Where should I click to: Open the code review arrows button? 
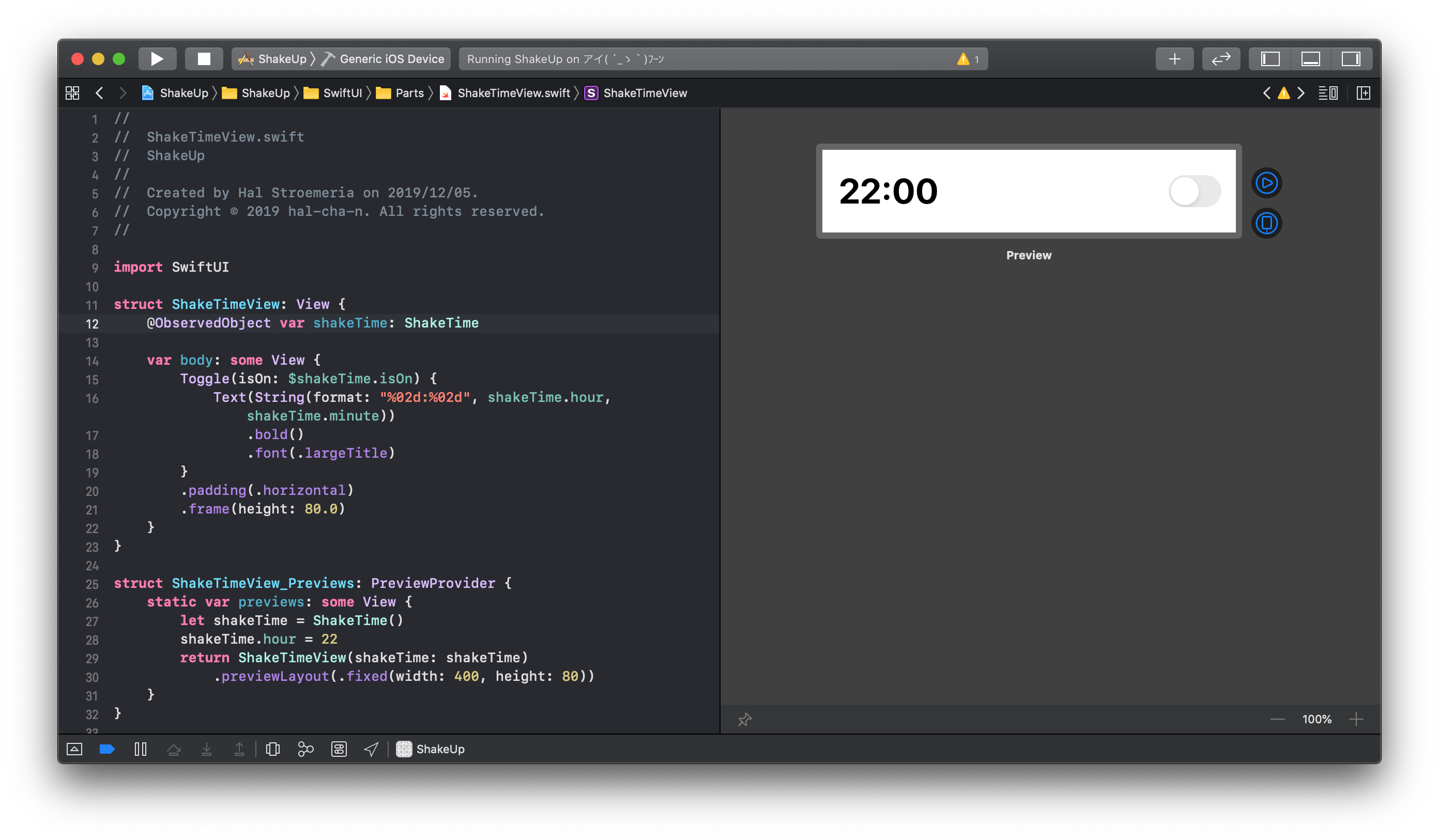(1221, 59)
